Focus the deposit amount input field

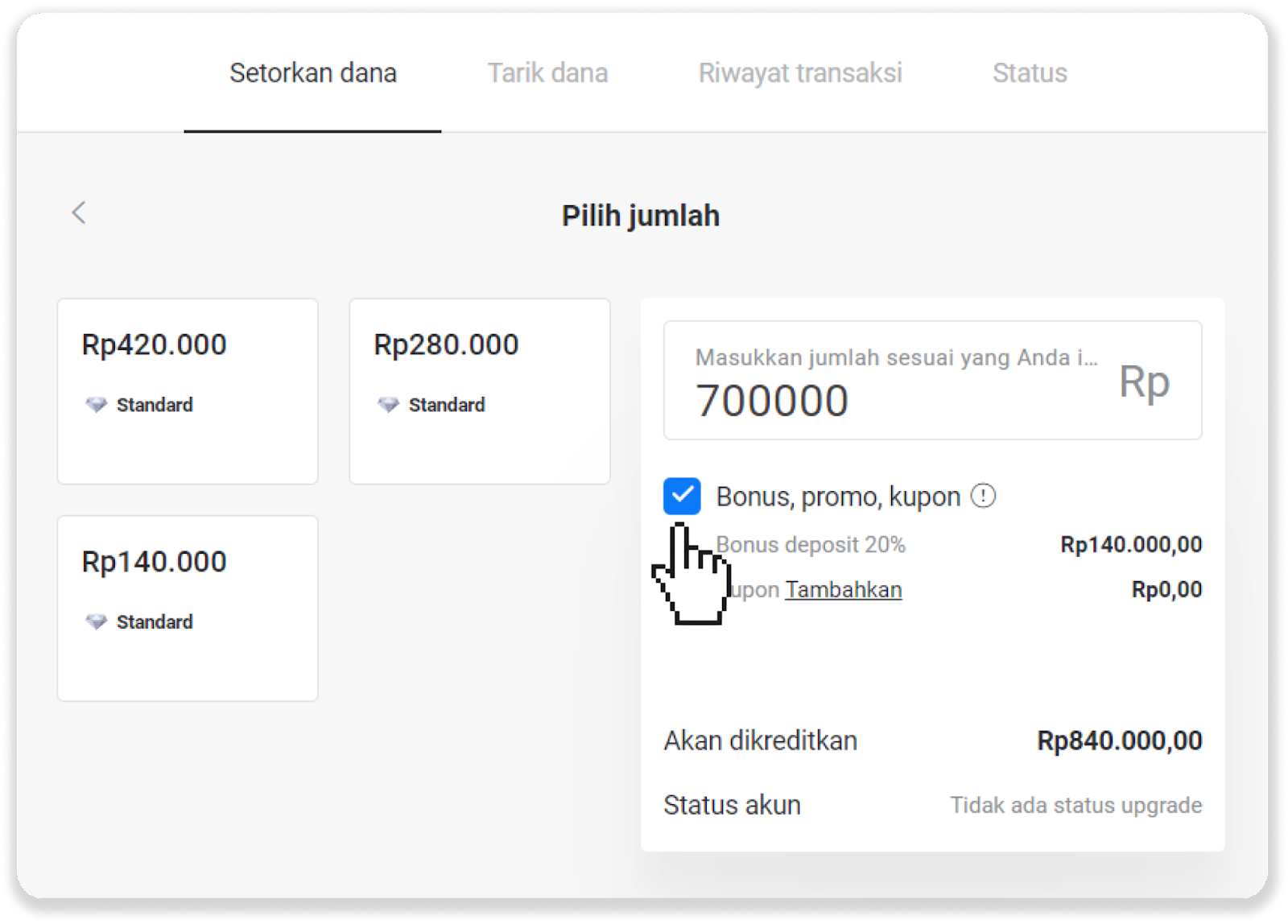885,399
